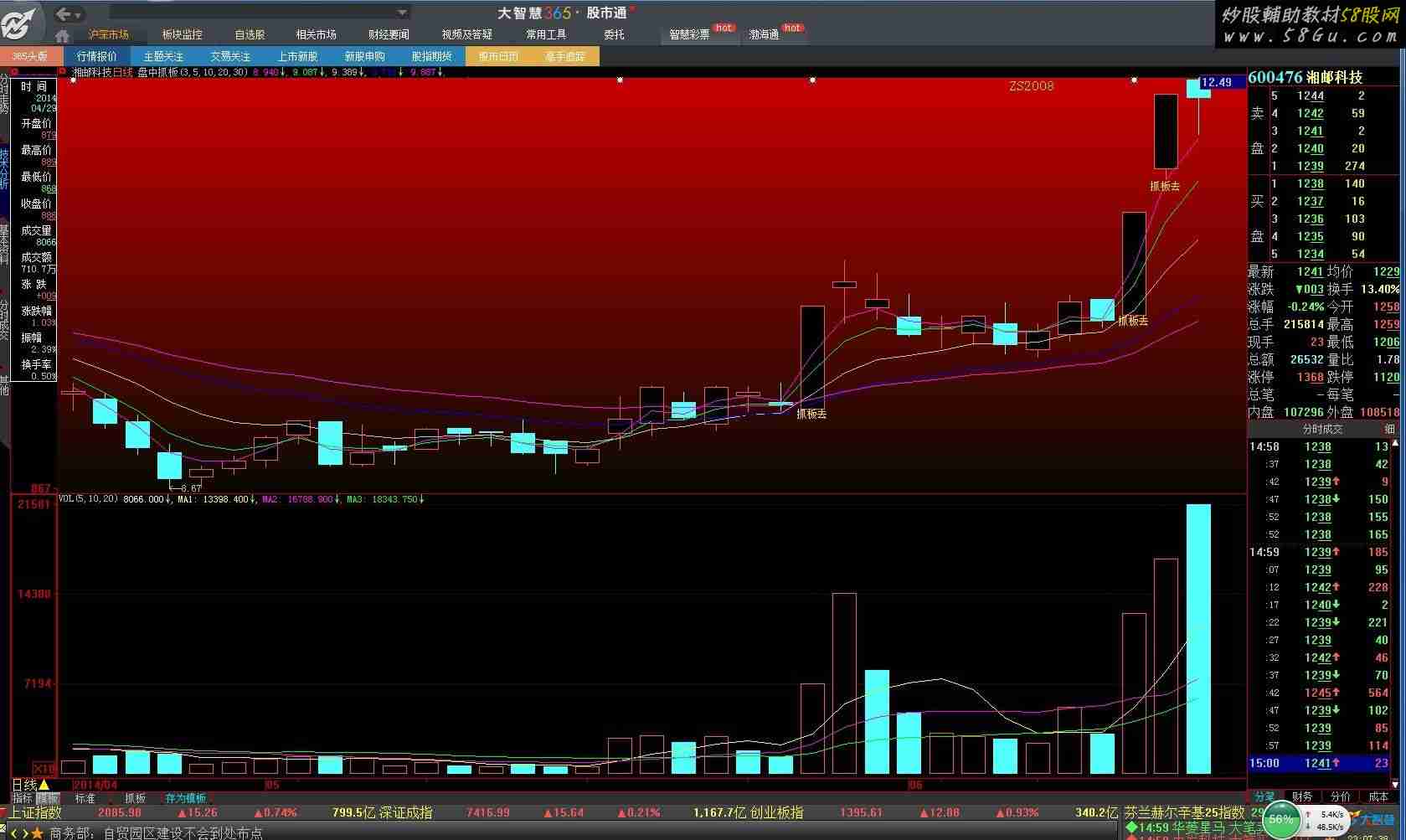1406x840 pixels.
Task: Click the 芬兰赫尔辛基25指数 ticker
Action: point(1183,812)
